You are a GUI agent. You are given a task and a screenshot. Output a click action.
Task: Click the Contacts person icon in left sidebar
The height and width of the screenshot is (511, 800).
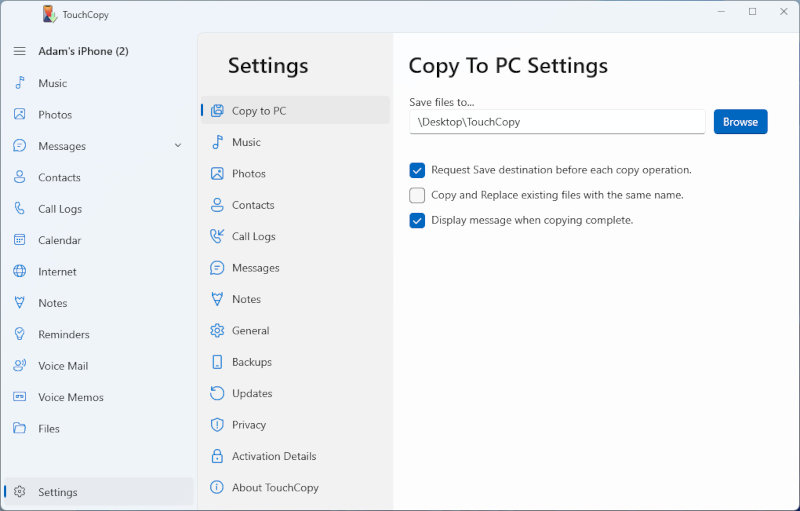(x=19, y=177)
